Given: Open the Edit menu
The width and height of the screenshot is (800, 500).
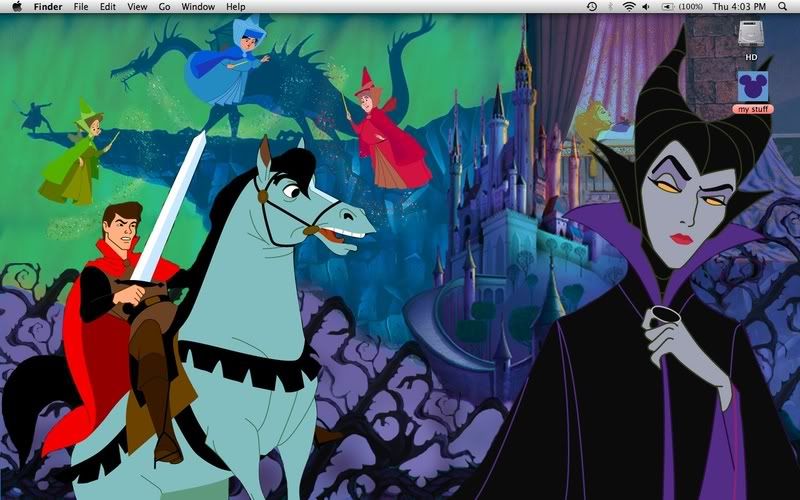Looking at the screenshot, I should pos(107,6).
